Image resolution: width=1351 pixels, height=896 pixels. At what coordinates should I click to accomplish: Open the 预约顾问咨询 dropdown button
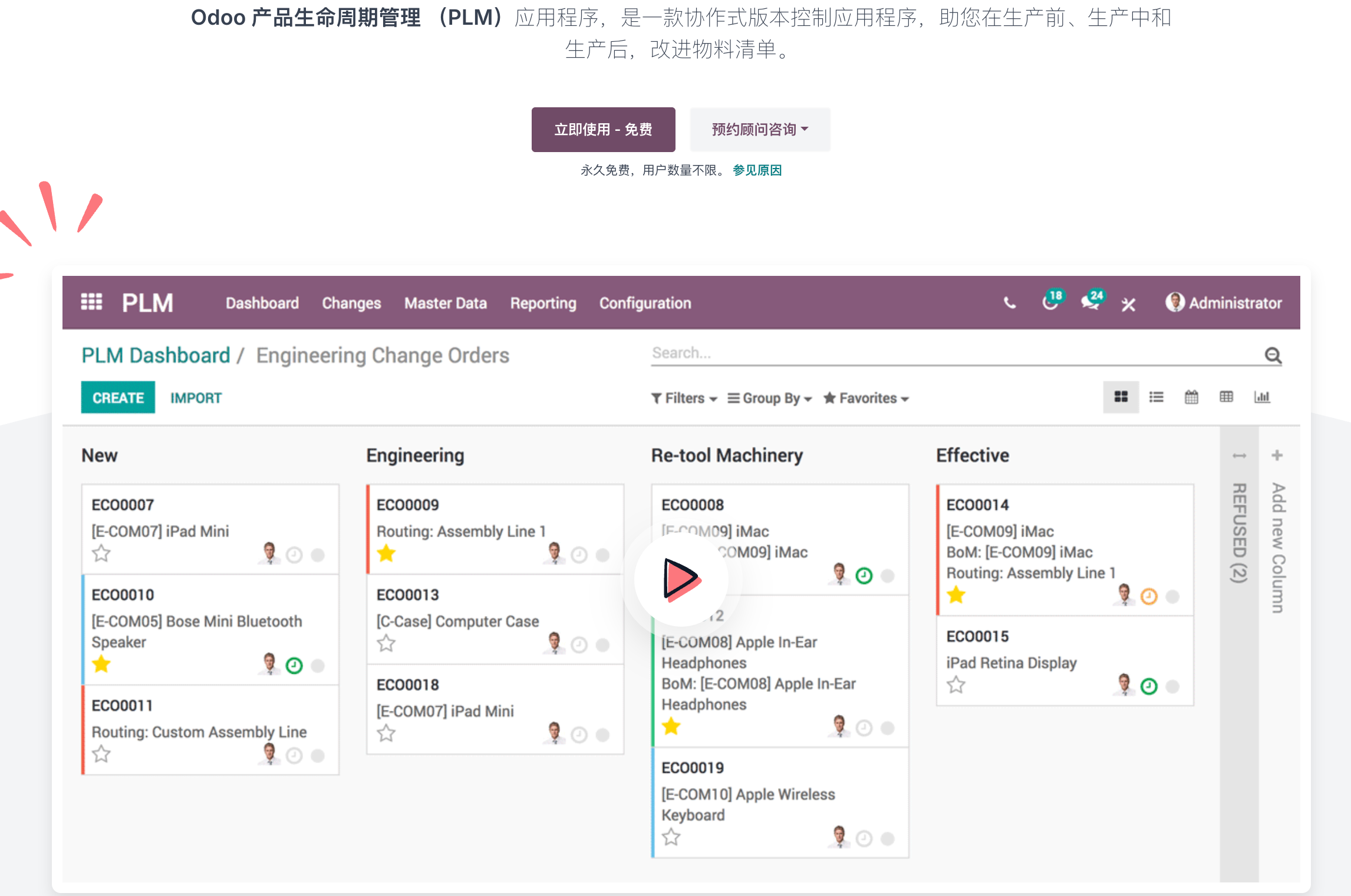point(760,130)
